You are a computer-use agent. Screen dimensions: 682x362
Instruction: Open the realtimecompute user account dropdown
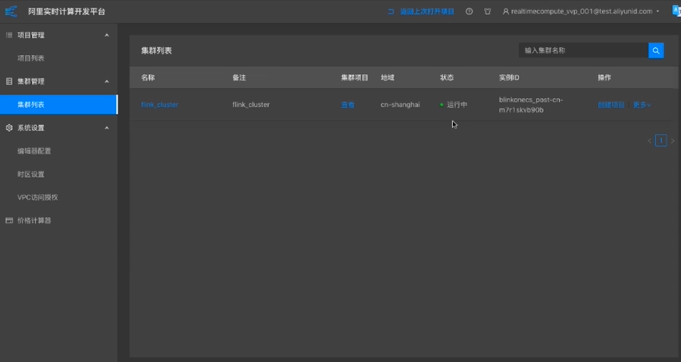pos(581,12)
